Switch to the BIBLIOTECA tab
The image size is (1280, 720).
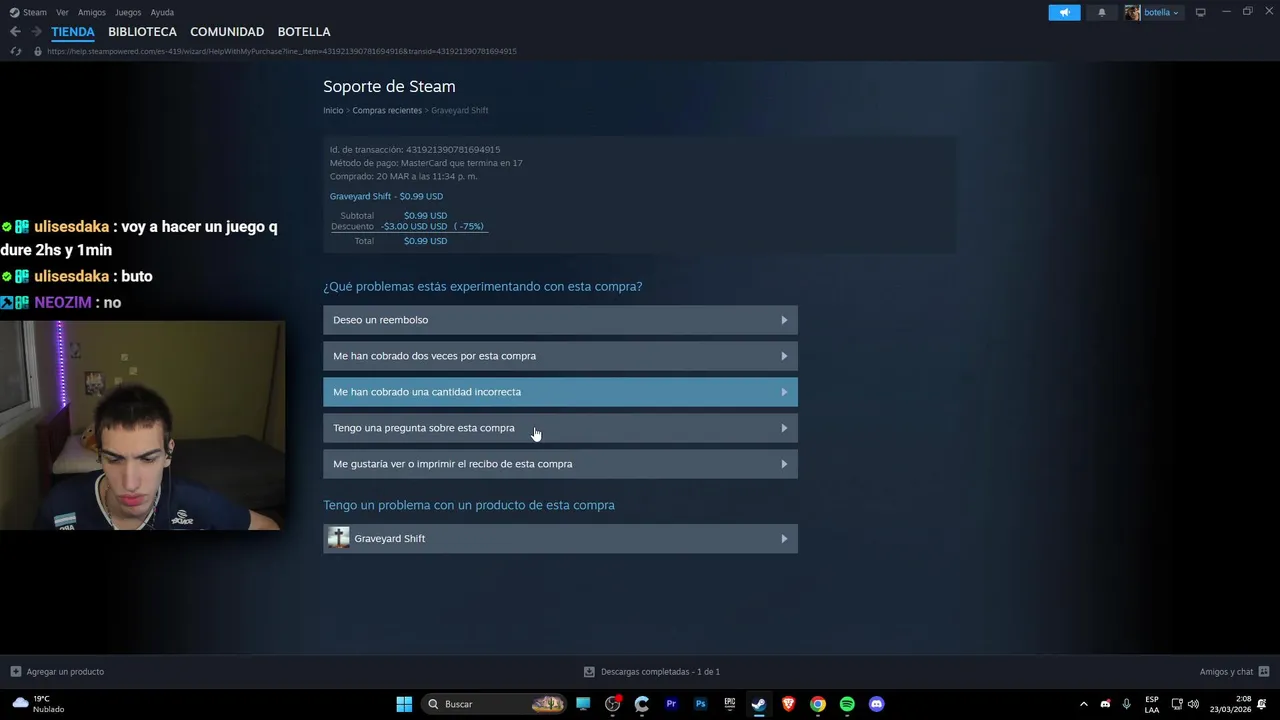tap(142, 32)
